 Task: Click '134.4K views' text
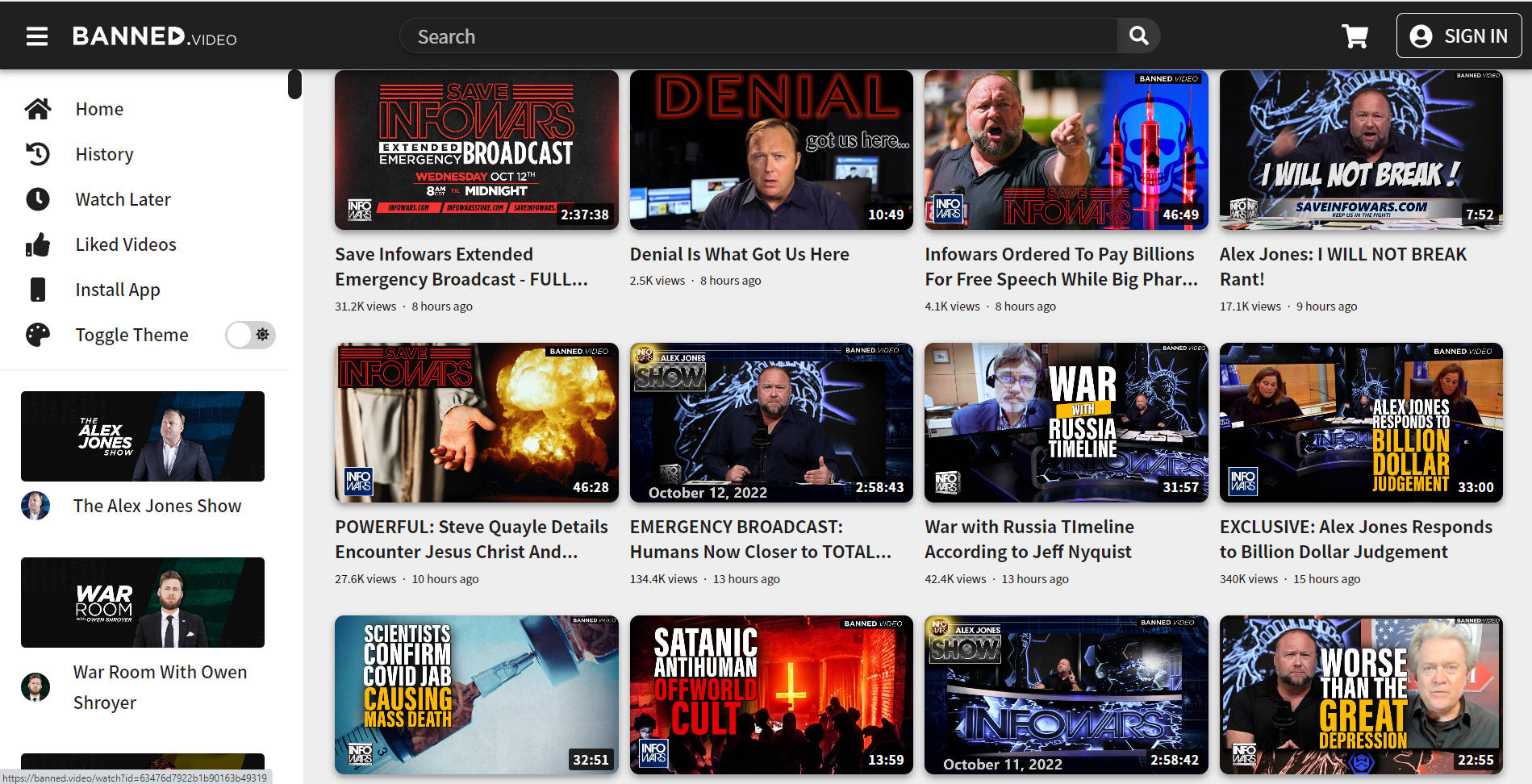click(x=664, y=579)
